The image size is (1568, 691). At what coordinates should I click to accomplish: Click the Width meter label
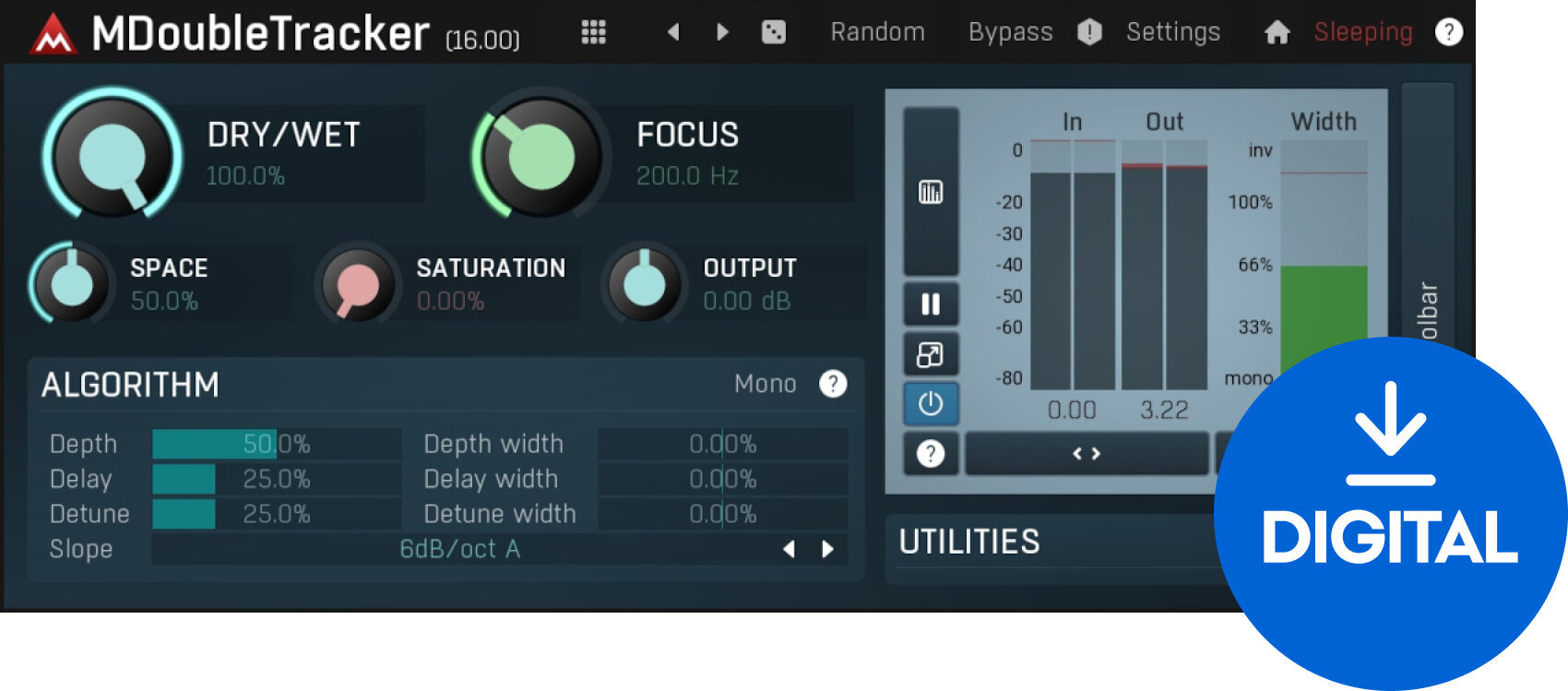click(x=1324, y=122)
